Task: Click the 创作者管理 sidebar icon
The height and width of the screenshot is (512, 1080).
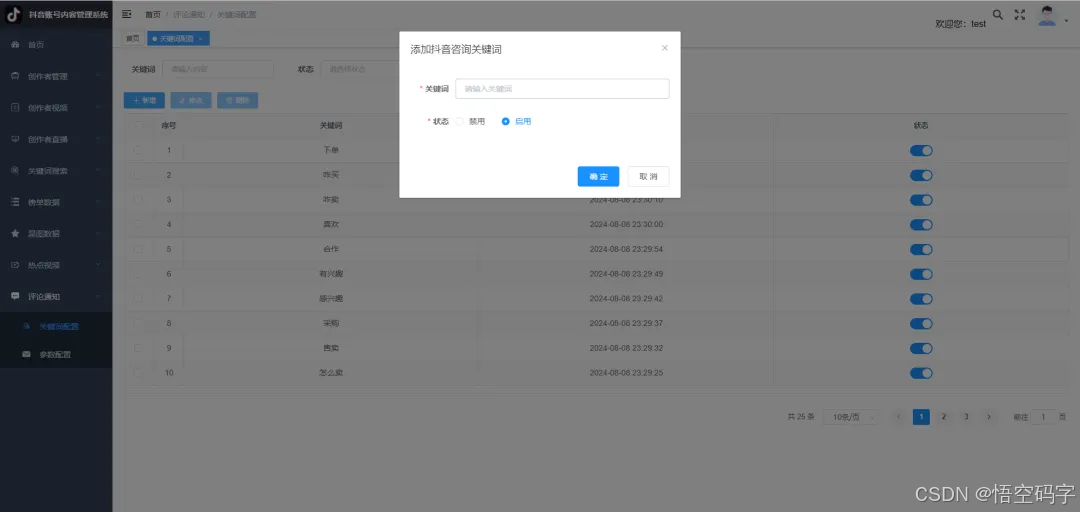Action: click(15, 76)
